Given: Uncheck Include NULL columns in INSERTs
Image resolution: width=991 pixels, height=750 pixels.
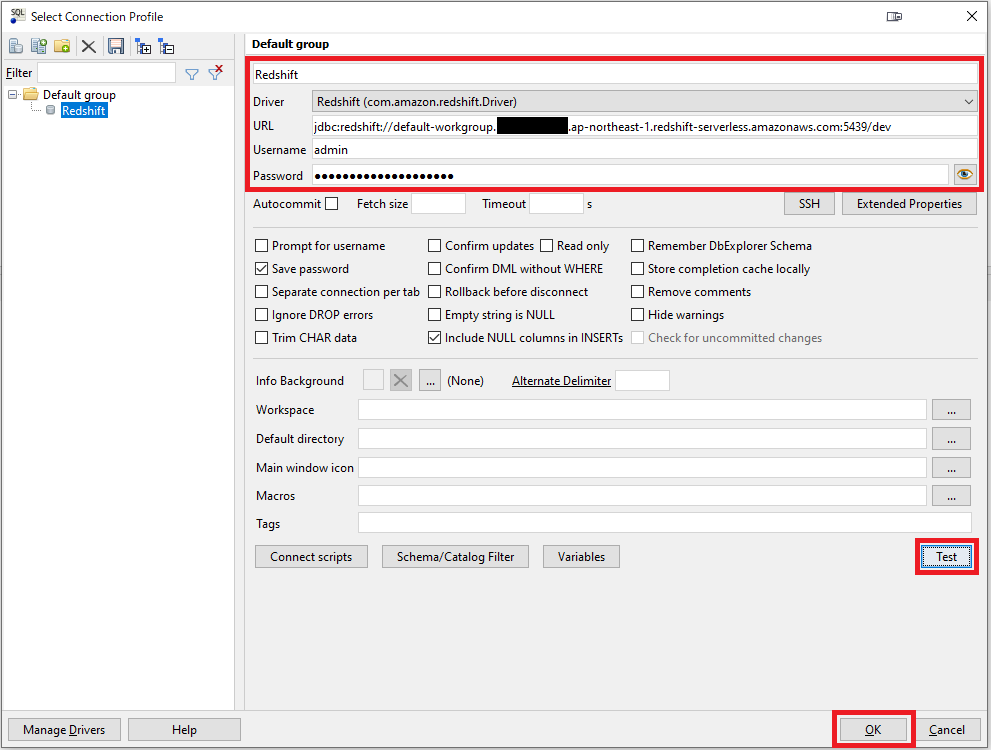Looking at the screenshot, I should click(434, 337).
